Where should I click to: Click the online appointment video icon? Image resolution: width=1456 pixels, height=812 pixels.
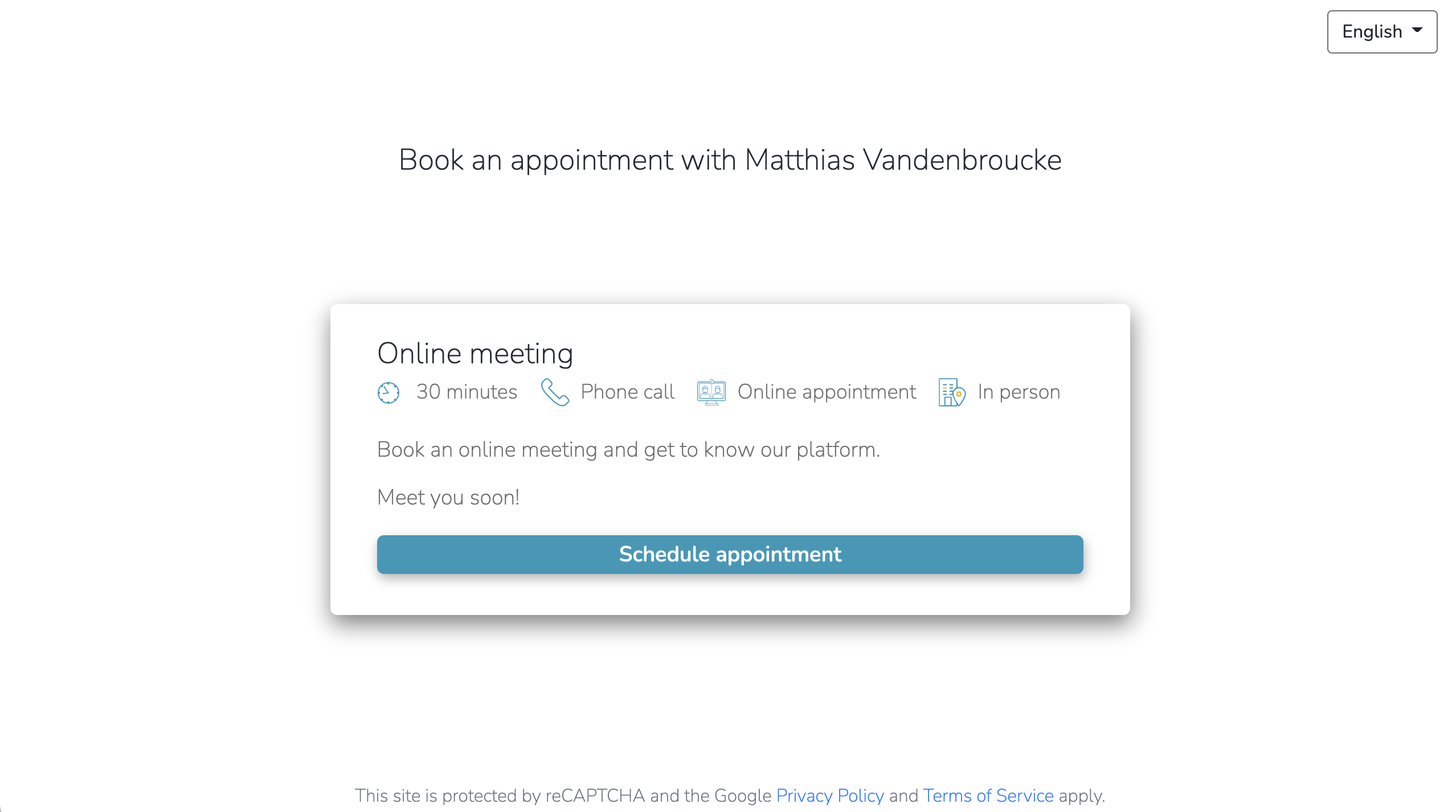coord(711,392)
